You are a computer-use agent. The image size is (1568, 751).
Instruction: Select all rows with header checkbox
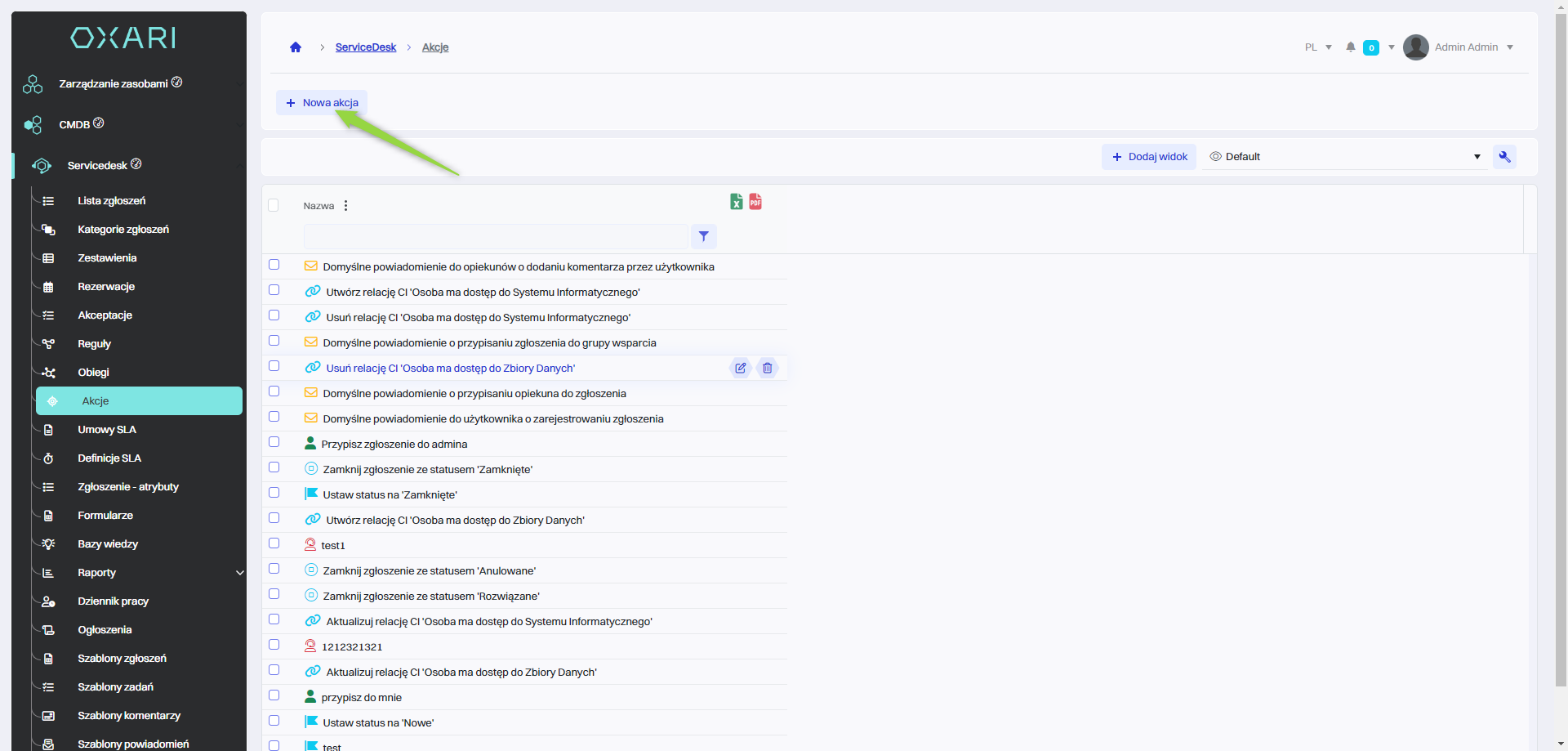point(274,205)
